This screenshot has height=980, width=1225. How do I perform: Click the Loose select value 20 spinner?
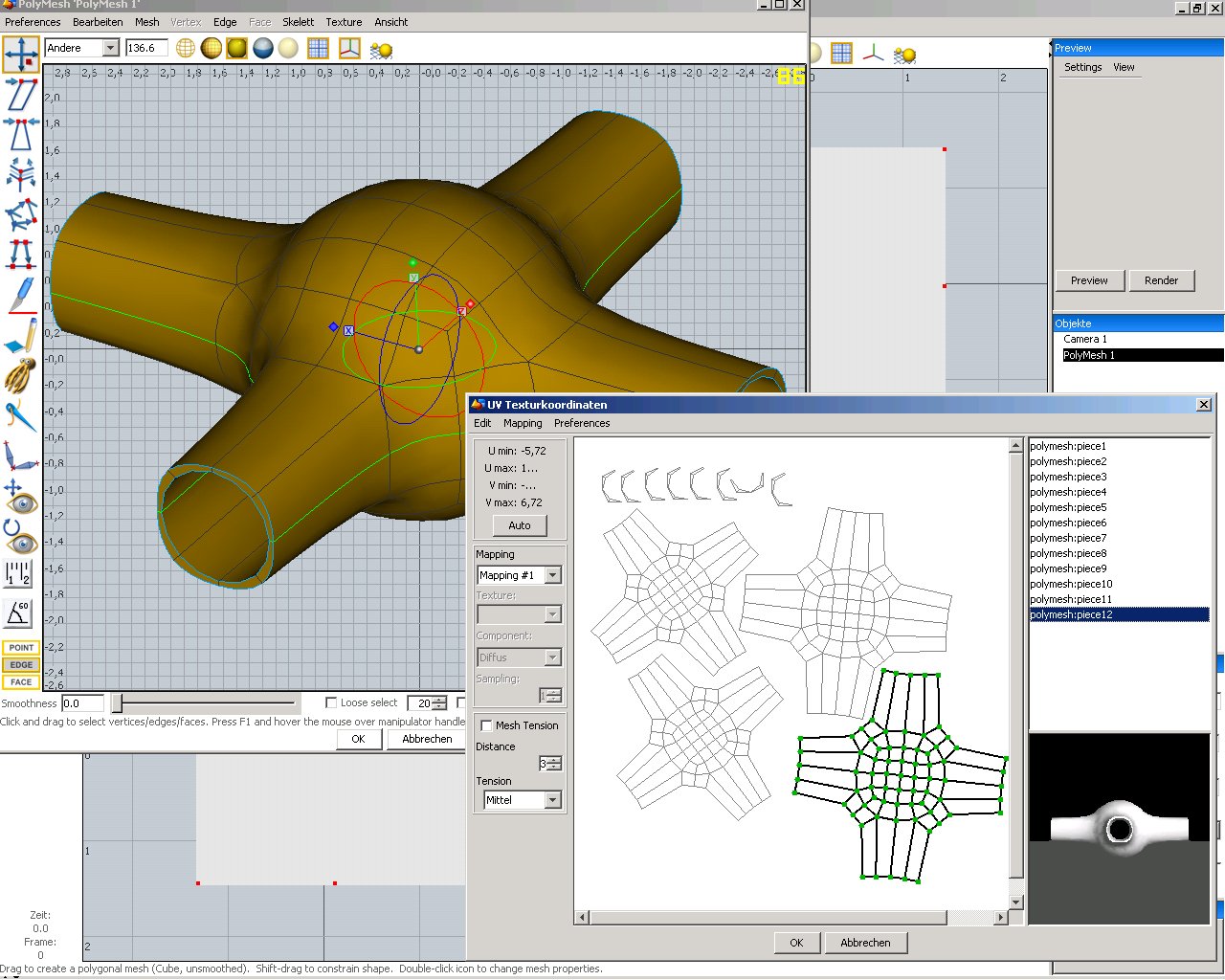click(440, 703)
